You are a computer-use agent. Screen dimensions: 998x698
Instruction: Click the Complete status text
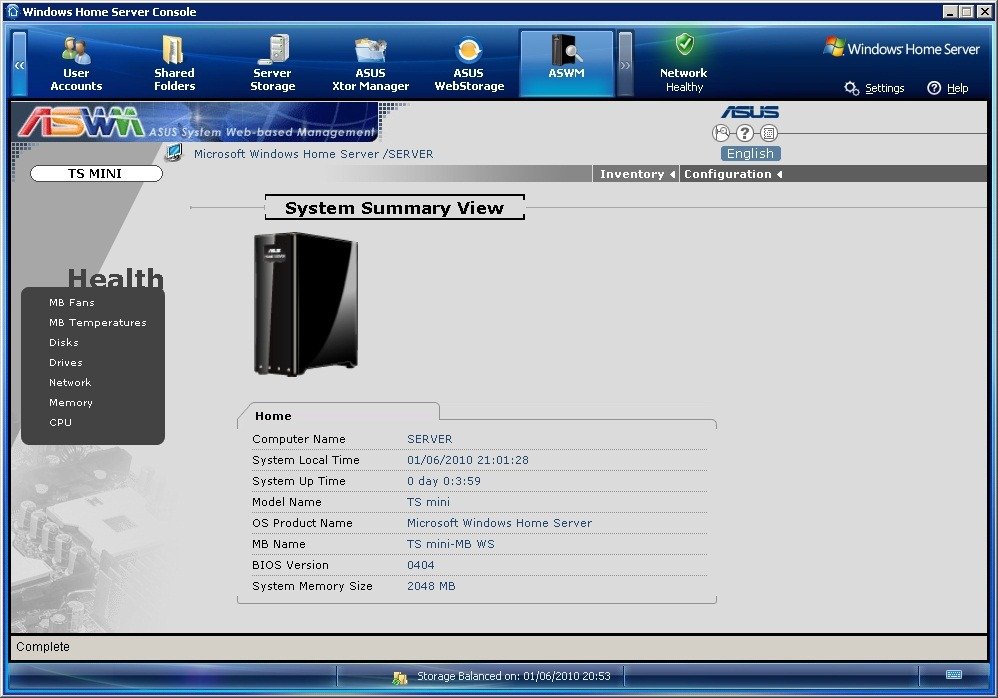click(43, 646)
